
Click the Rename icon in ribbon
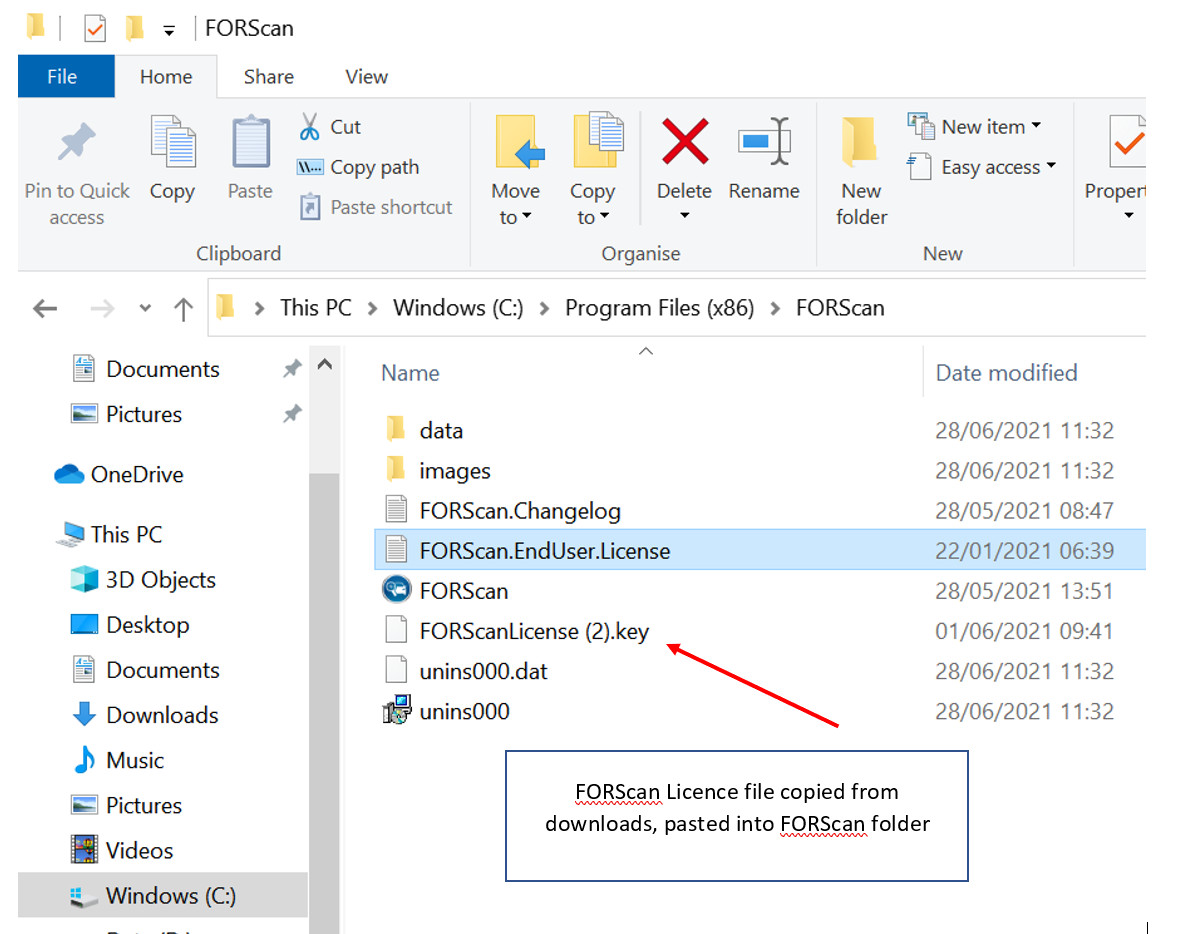pyautogui.click(x=764, y=141)
